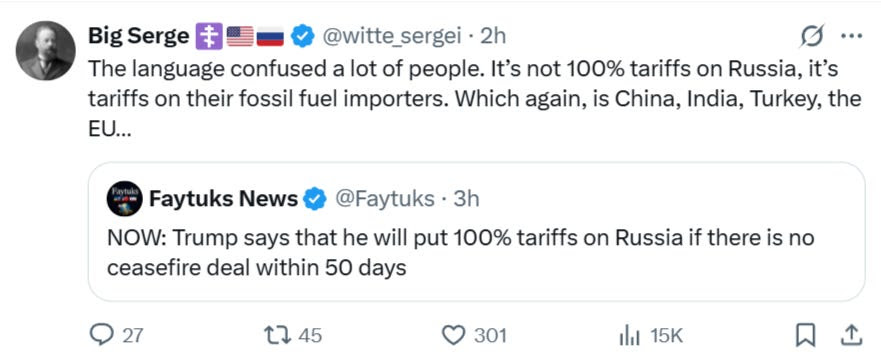View analytics via the bar chart icon
The image size is (881, 364).
coord(629,336)
